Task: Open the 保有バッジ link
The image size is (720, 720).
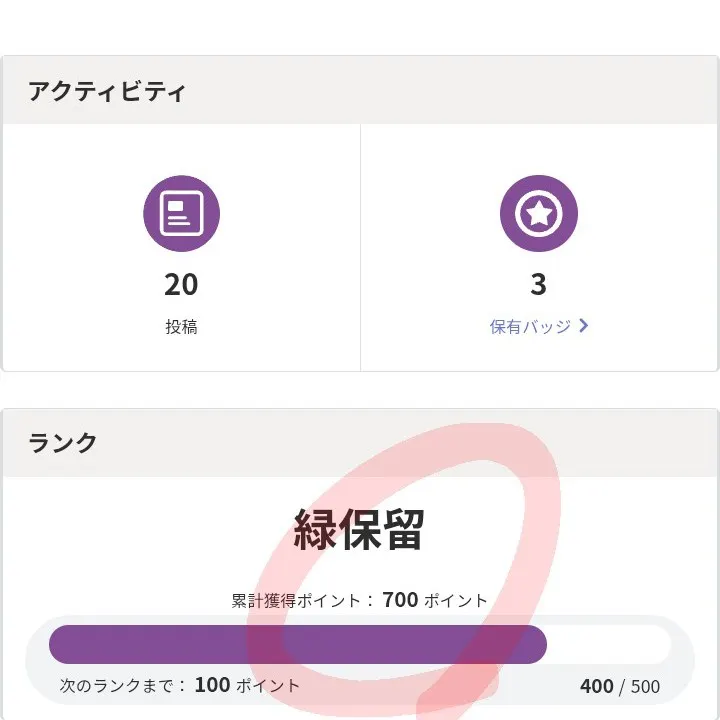Action: coord(531,327)
